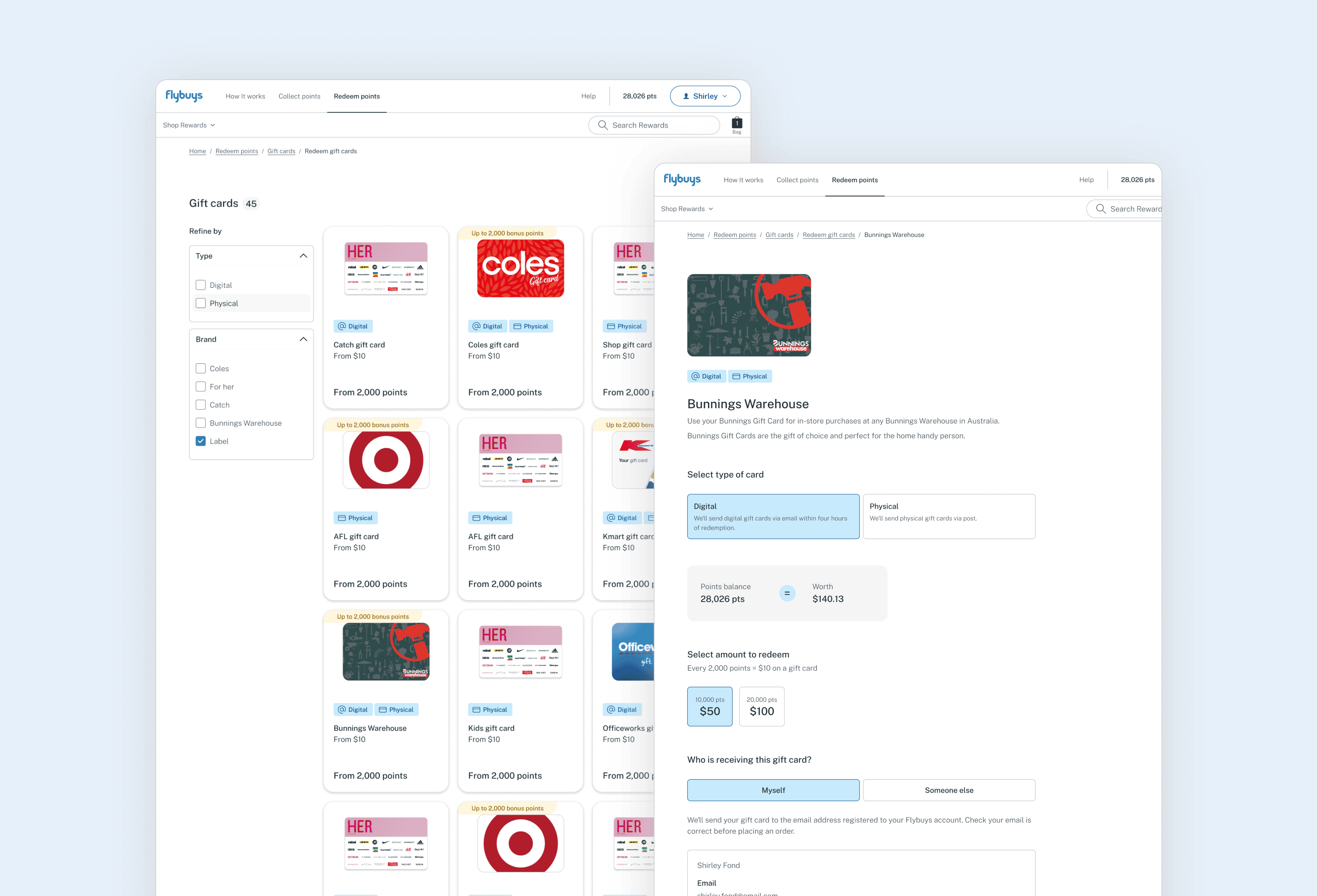Screen dimensions: 1317x896
Task: Check the Bunnings Warehouse brand filter
Action: [200, 423]
